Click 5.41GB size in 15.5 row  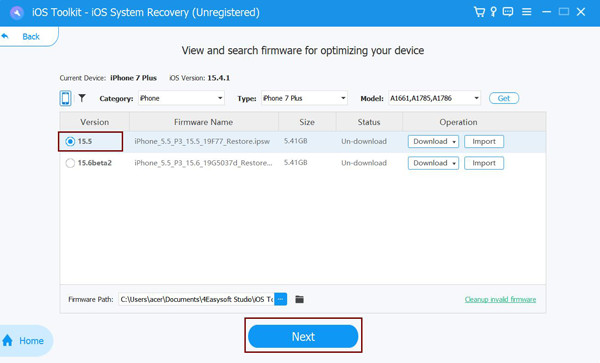295,141
